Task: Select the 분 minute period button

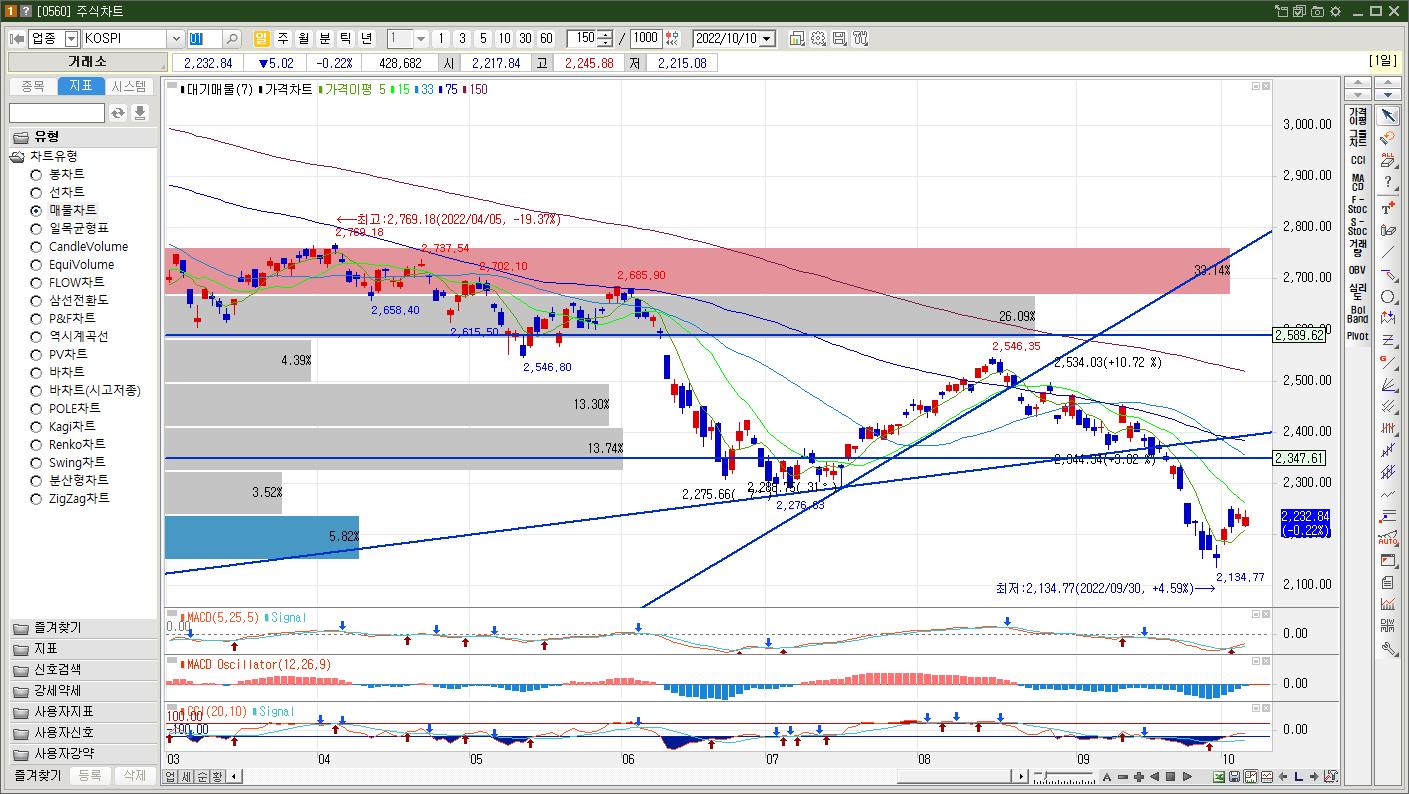Action: click(325, 38)
